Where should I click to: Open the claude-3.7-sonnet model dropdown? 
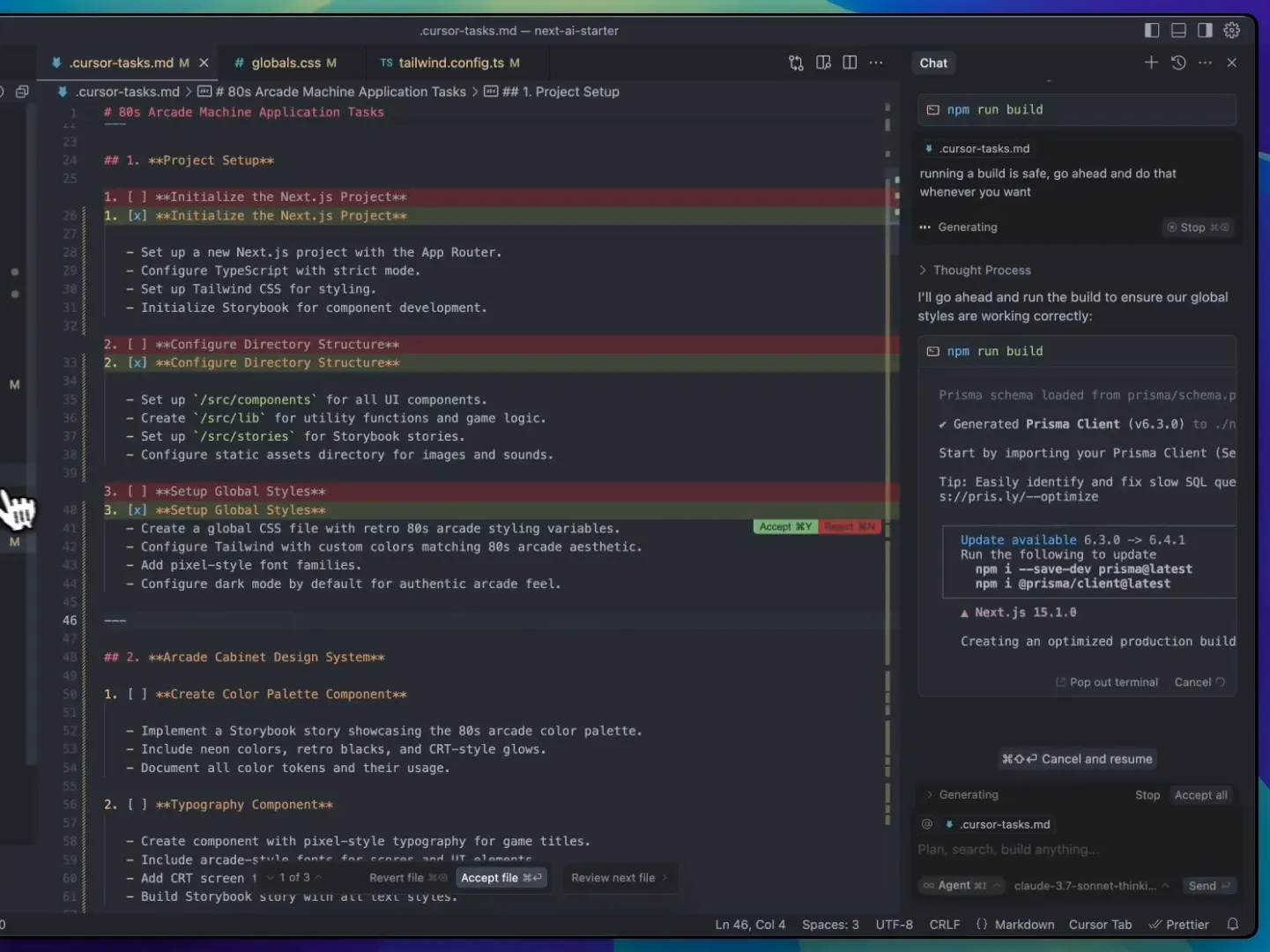[1091, 886]
